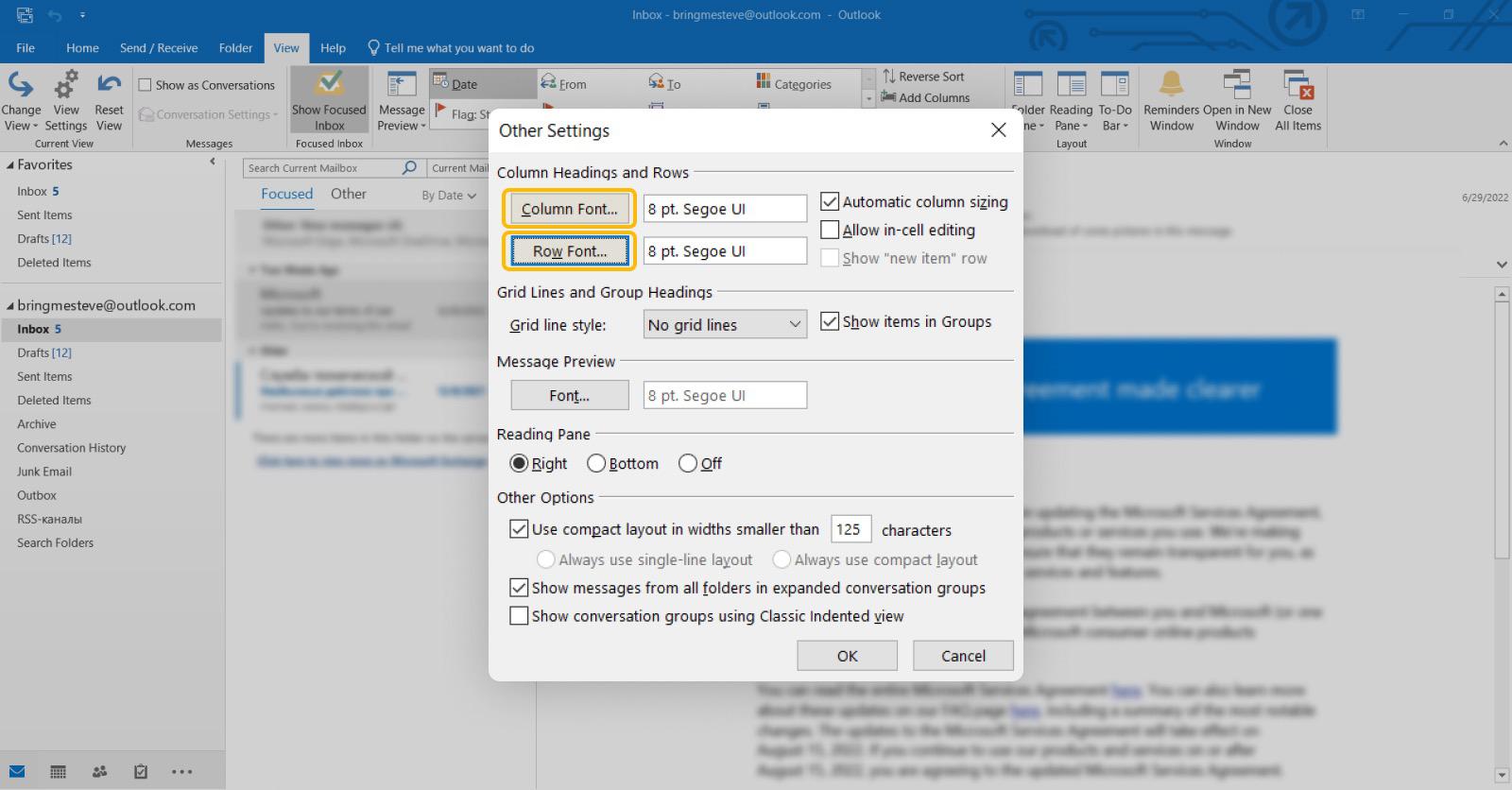1512x790 pixels.
Task: Arrange messages by From
Action: pyautogui.click(x=564, y=84)
